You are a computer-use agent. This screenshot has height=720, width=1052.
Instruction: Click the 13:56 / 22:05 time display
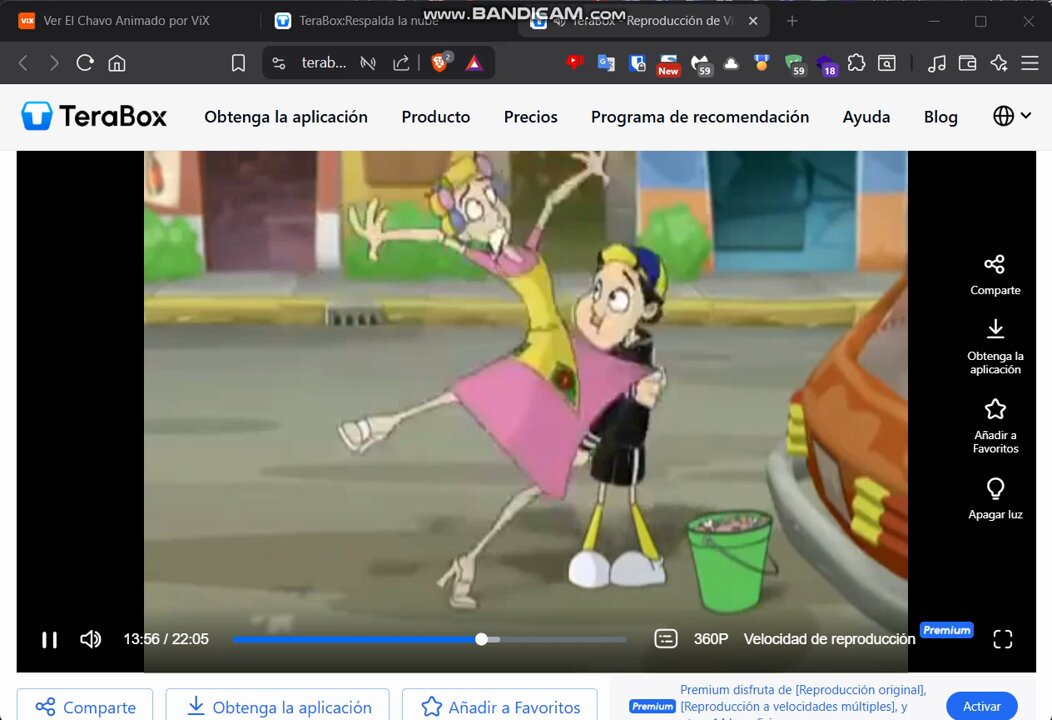[x=166, y=639]
